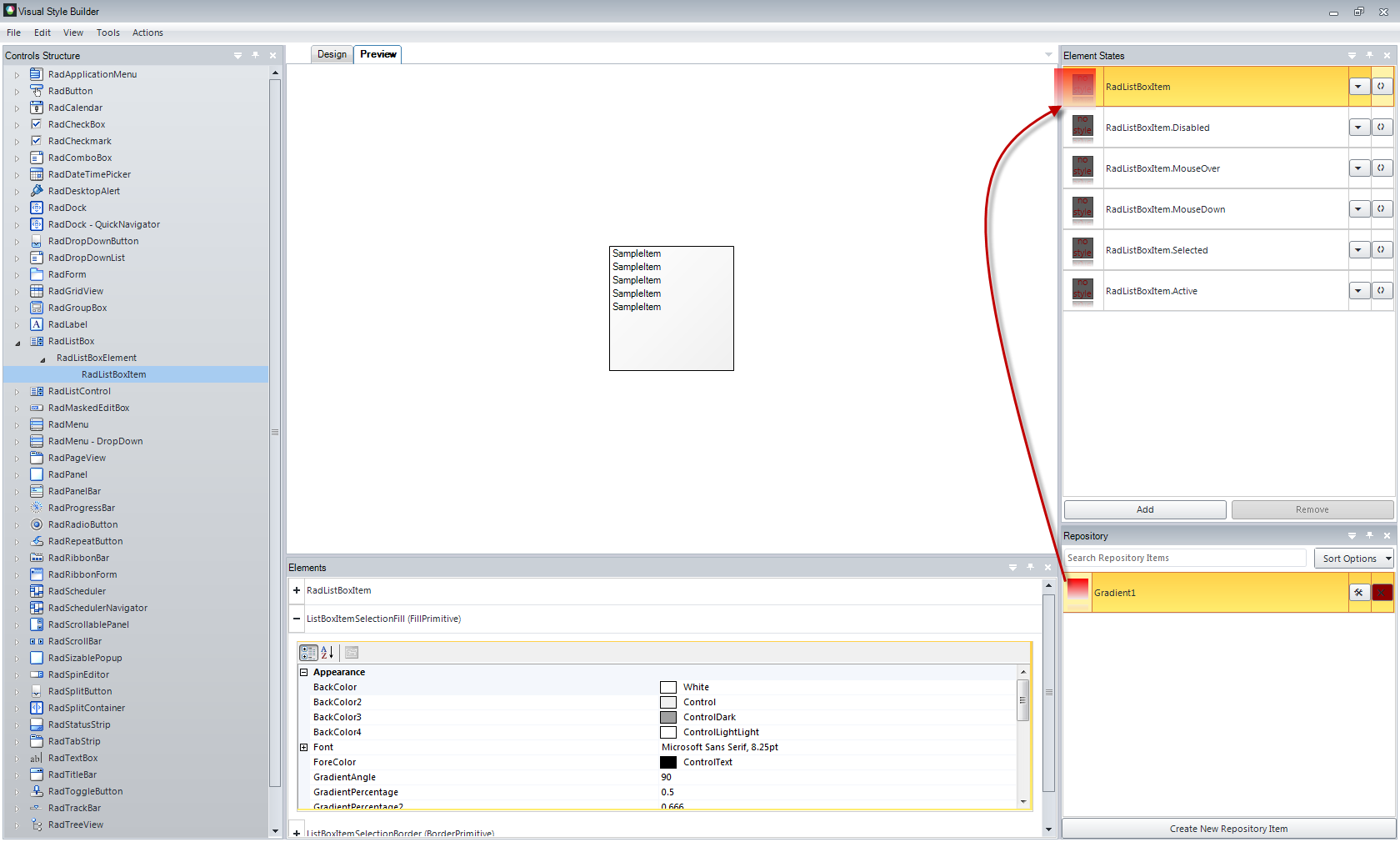
Task: Open the Controls Structure panel options dropdown arrow
Action: tap(237, 56)
